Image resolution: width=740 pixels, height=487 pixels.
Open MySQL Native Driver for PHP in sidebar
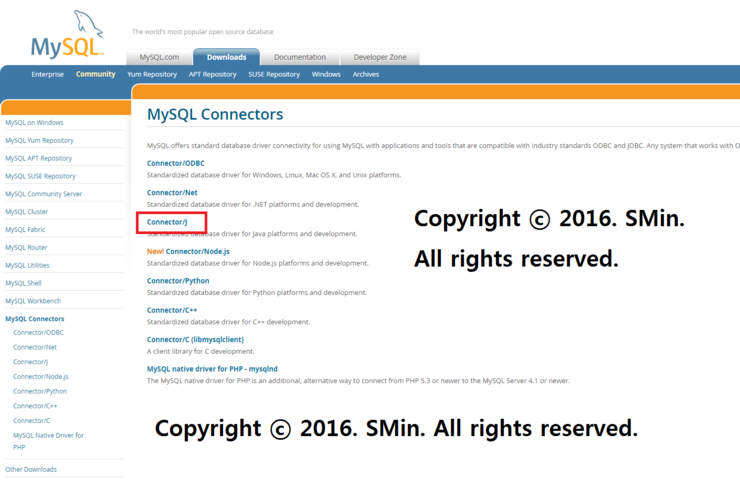click(x=48, y=441)
